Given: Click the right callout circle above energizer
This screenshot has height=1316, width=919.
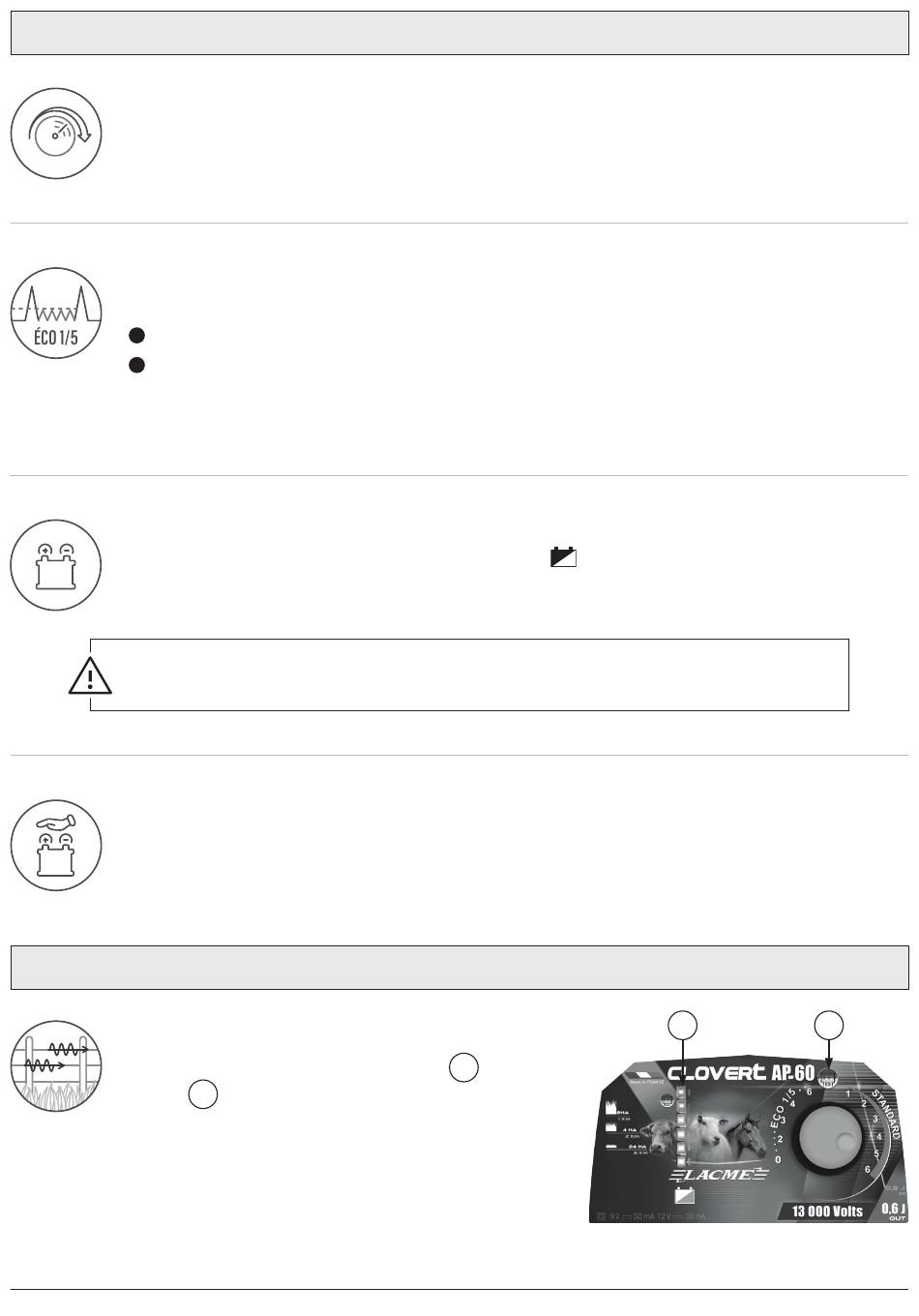Looking at the screenshot, I should coord(828,1026).
